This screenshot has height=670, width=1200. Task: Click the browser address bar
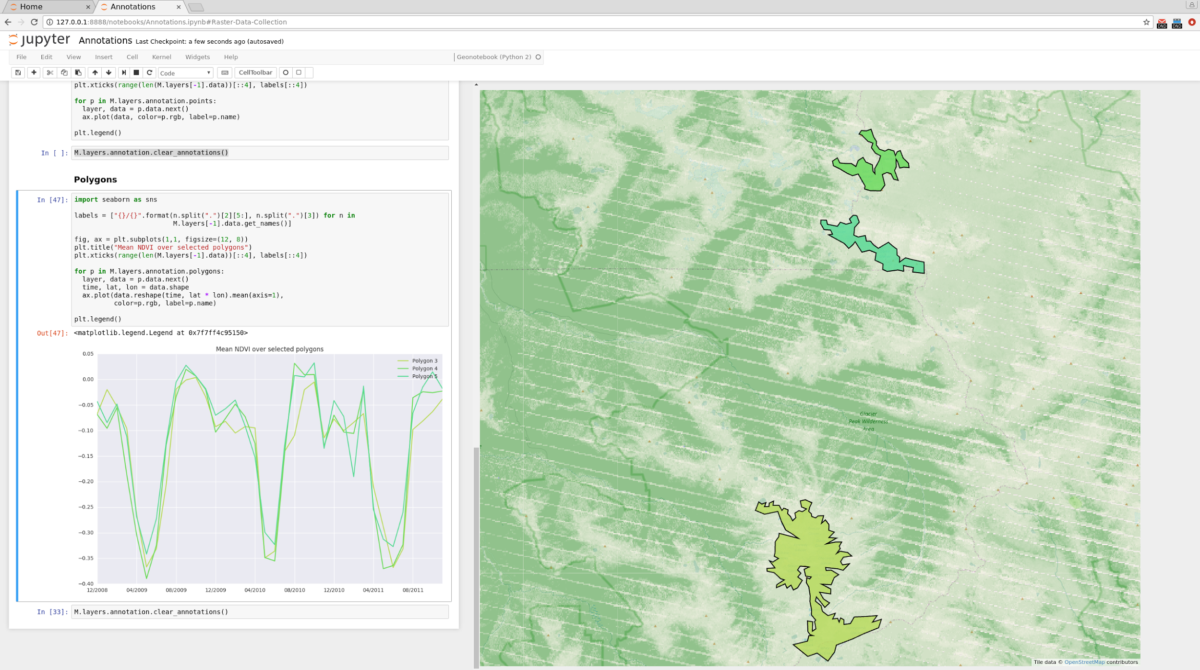tap(200, 21)
